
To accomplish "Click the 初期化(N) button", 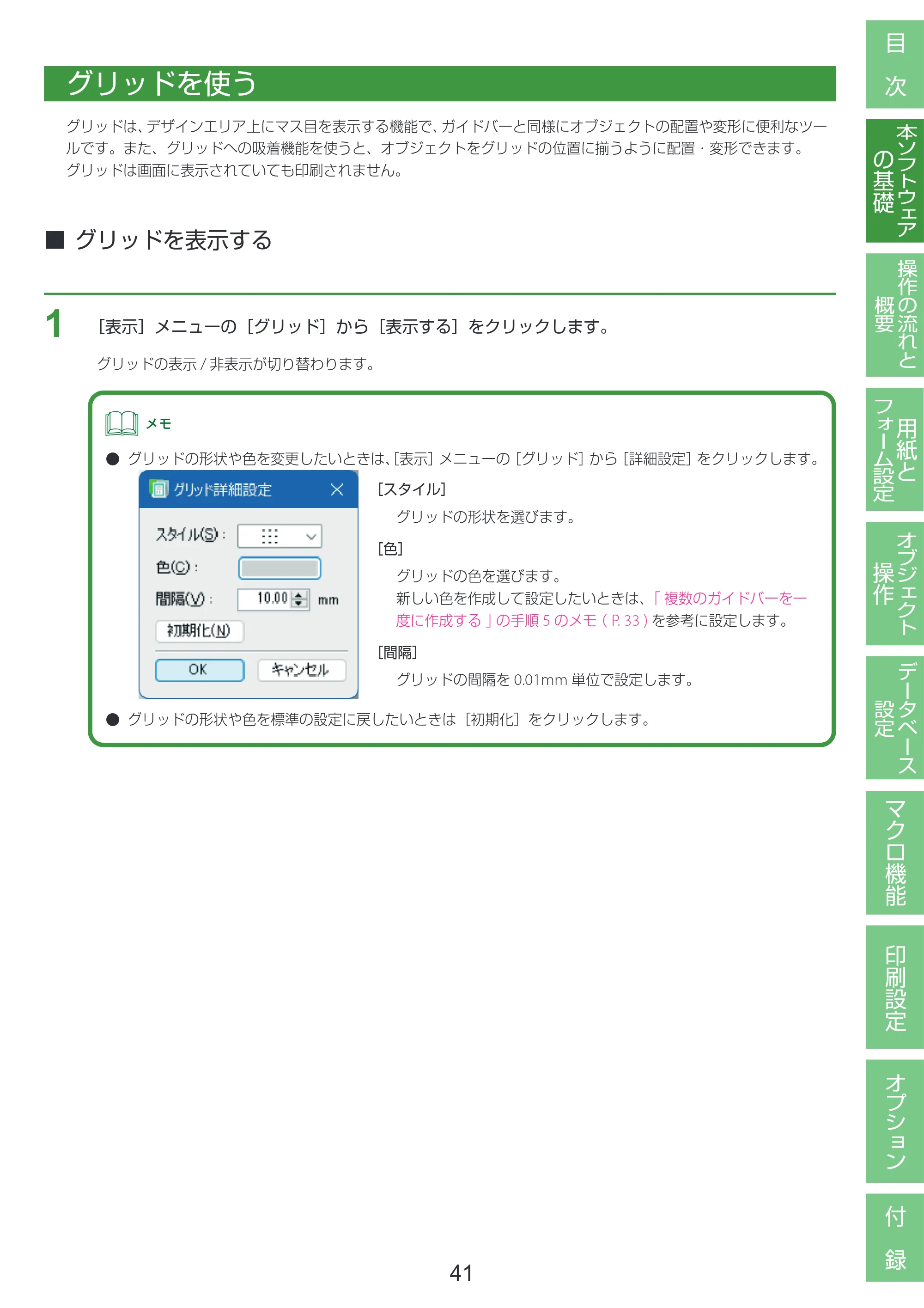I will (199, 631).
